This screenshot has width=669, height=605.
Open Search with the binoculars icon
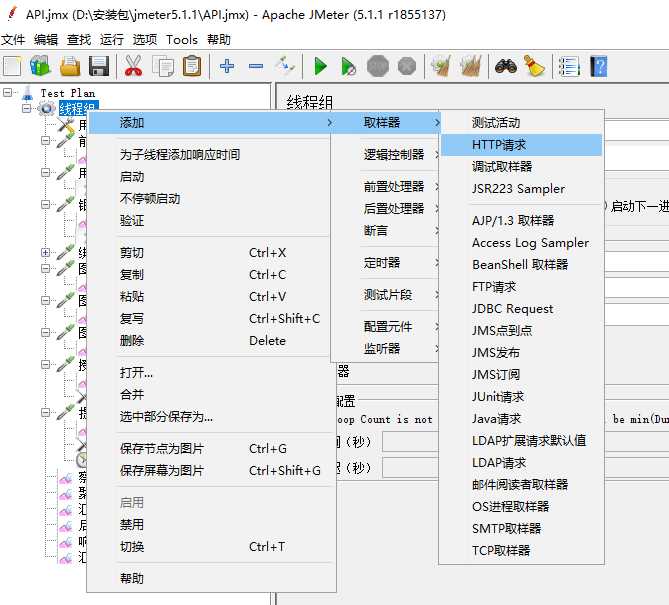(506, 67)
